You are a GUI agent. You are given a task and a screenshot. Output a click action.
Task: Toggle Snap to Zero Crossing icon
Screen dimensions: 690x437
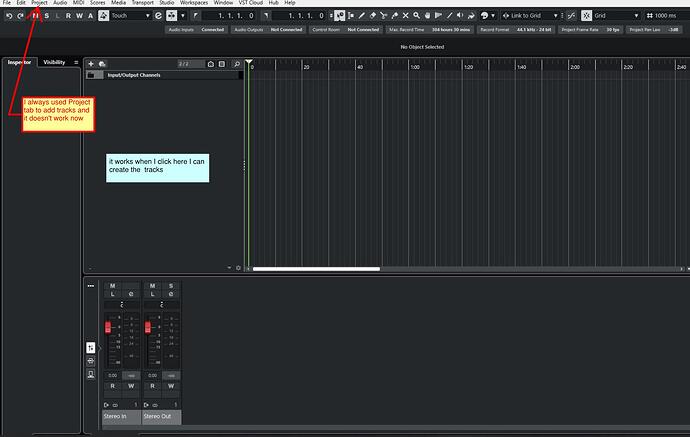pyautogui.click(x=571, y=16)
